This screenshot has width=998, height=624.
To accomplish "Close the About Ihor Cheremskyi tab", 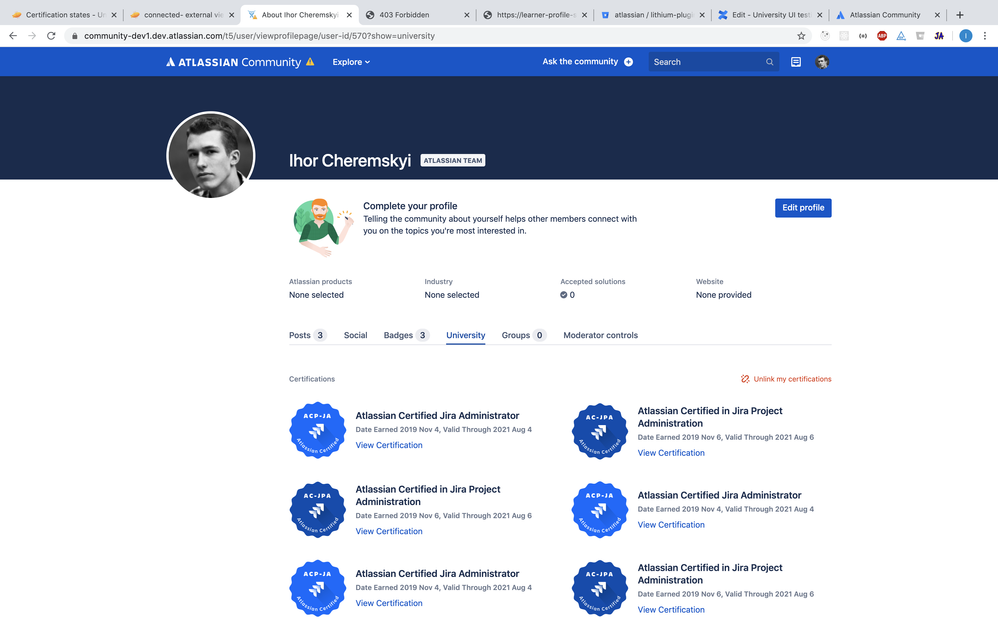I will (349, 15).
